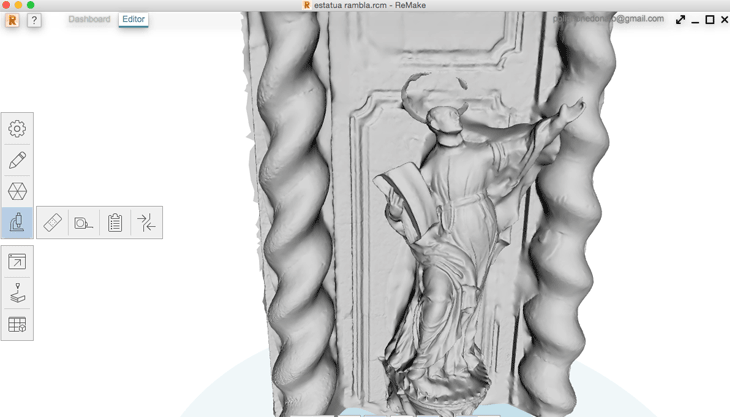Pick the tape measure scale tool
The width and height of the screenshot is (730, 417).
[x=83, y=223]
